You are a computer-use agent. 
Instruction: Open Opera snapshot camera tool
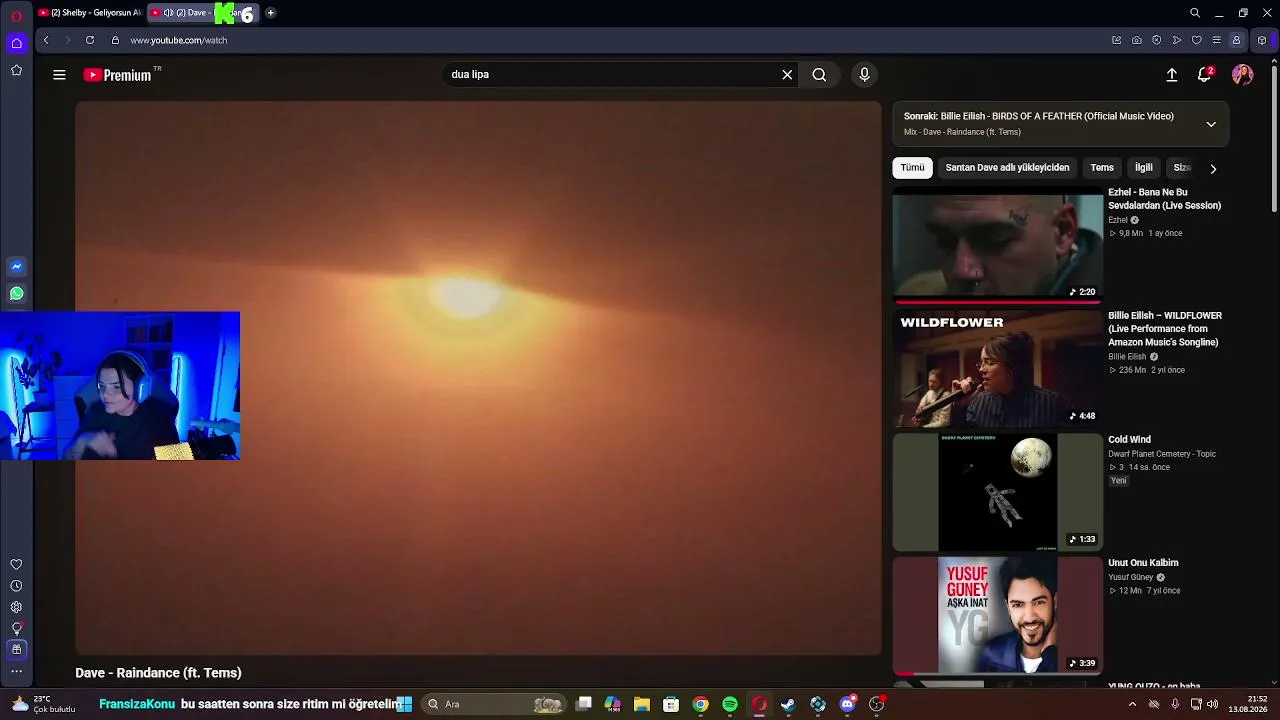(x=1137, y=40)
